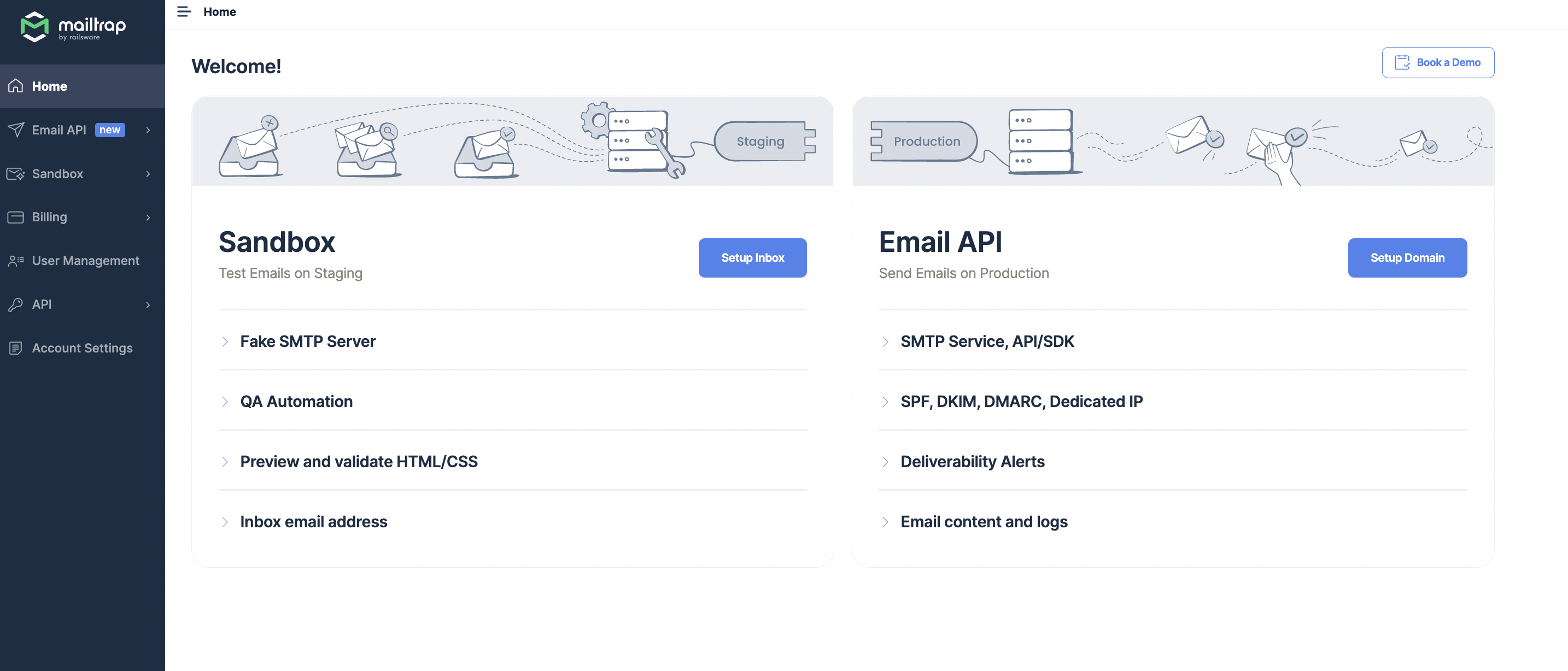Expand the Fake SMTP Server chevron
This screenshot has height=671, width=1568.
225,342
